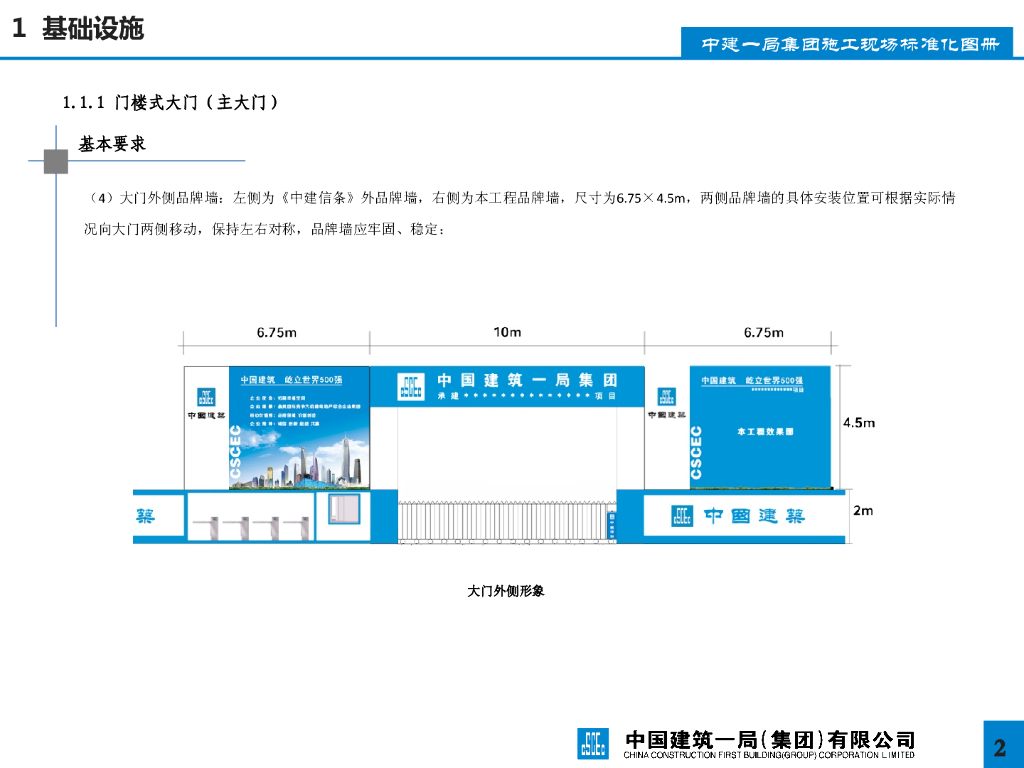Image resolution: width=1024 pixels, height=768 pixels.
Task: Click the 大门外侧形象 caption
Action: [x=506, y=591]
